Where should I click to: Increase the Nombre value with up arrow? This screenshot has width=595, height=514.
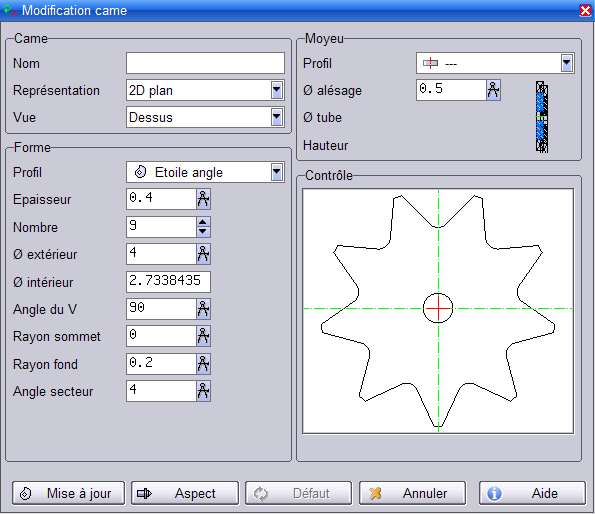tap(203, 222)
